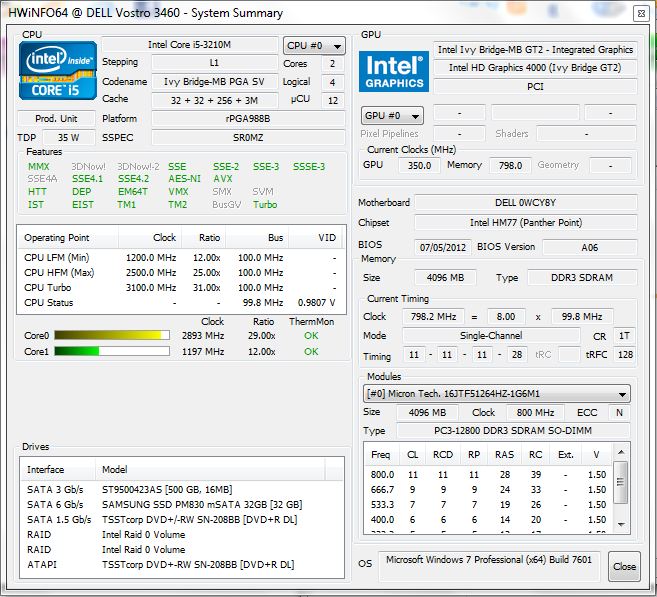
Task: Click the Model column header in Drives
Action: (x=210, y=470)
